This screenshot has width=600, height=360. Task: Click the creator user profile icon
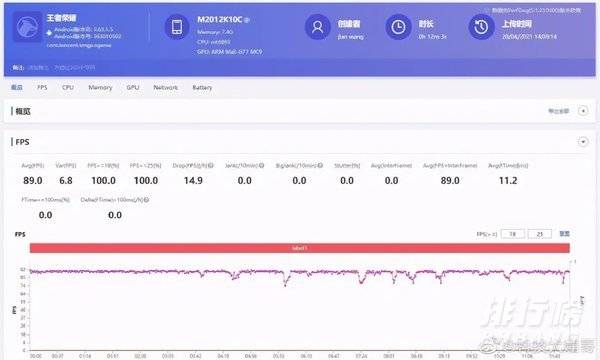318,27
